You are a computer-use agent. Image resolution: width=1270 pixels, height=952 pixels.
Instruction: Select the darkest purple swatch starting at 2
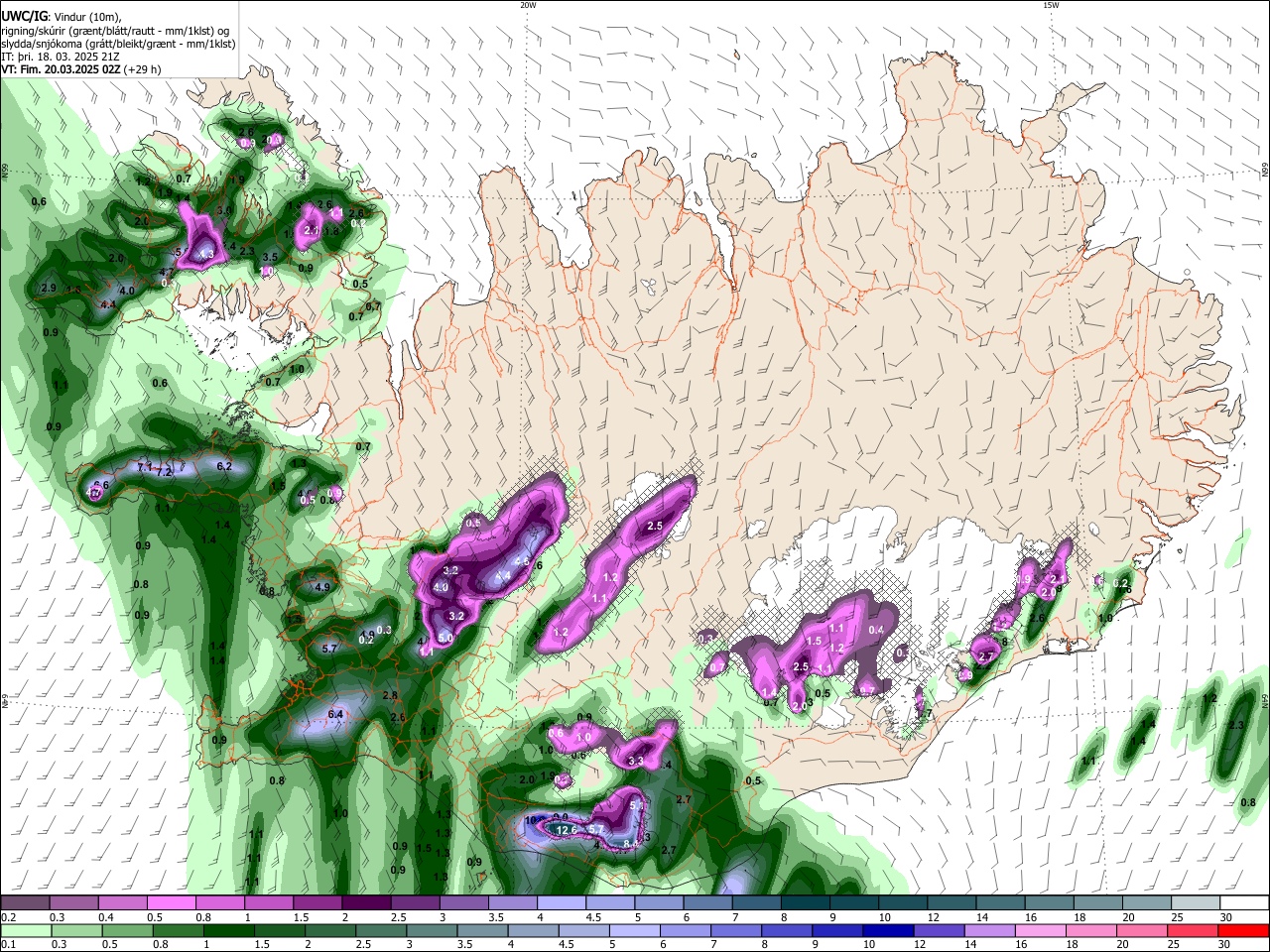(366, 903)
